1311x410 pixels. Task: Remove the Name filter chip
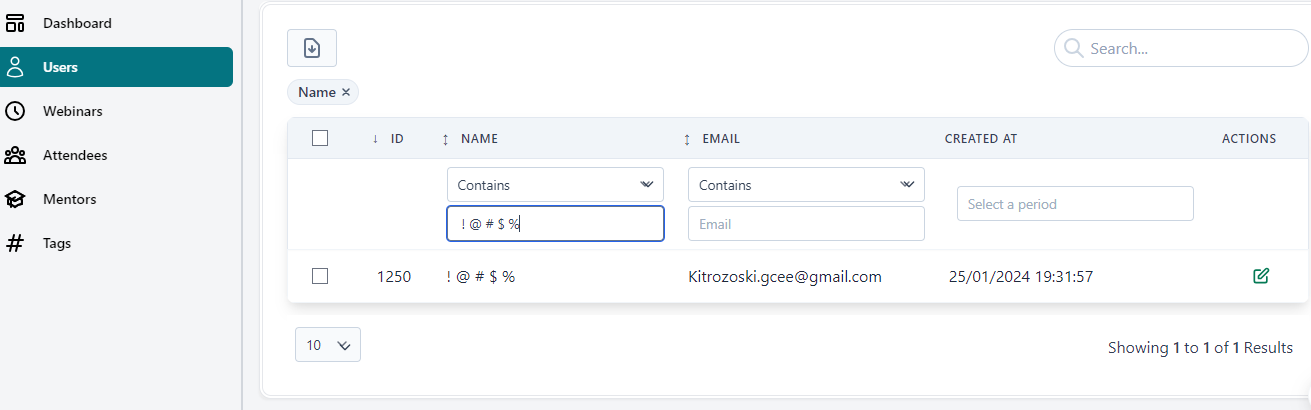346,92
